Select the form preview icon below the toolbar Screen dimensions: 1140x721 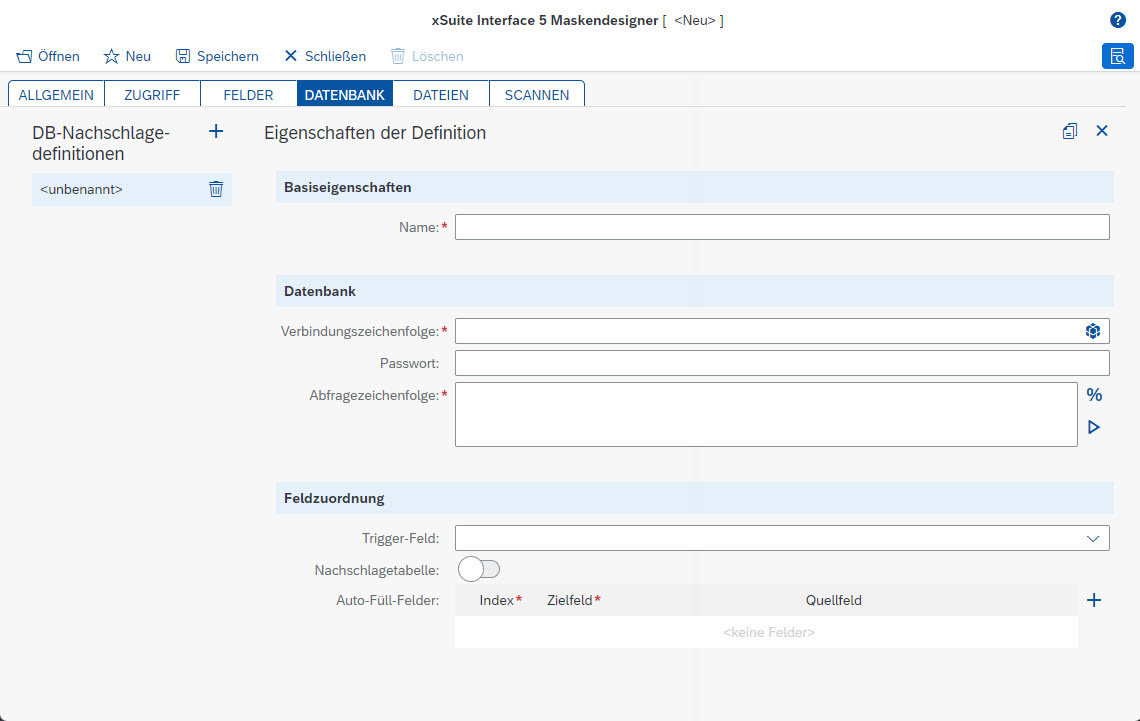point(1117,57)
